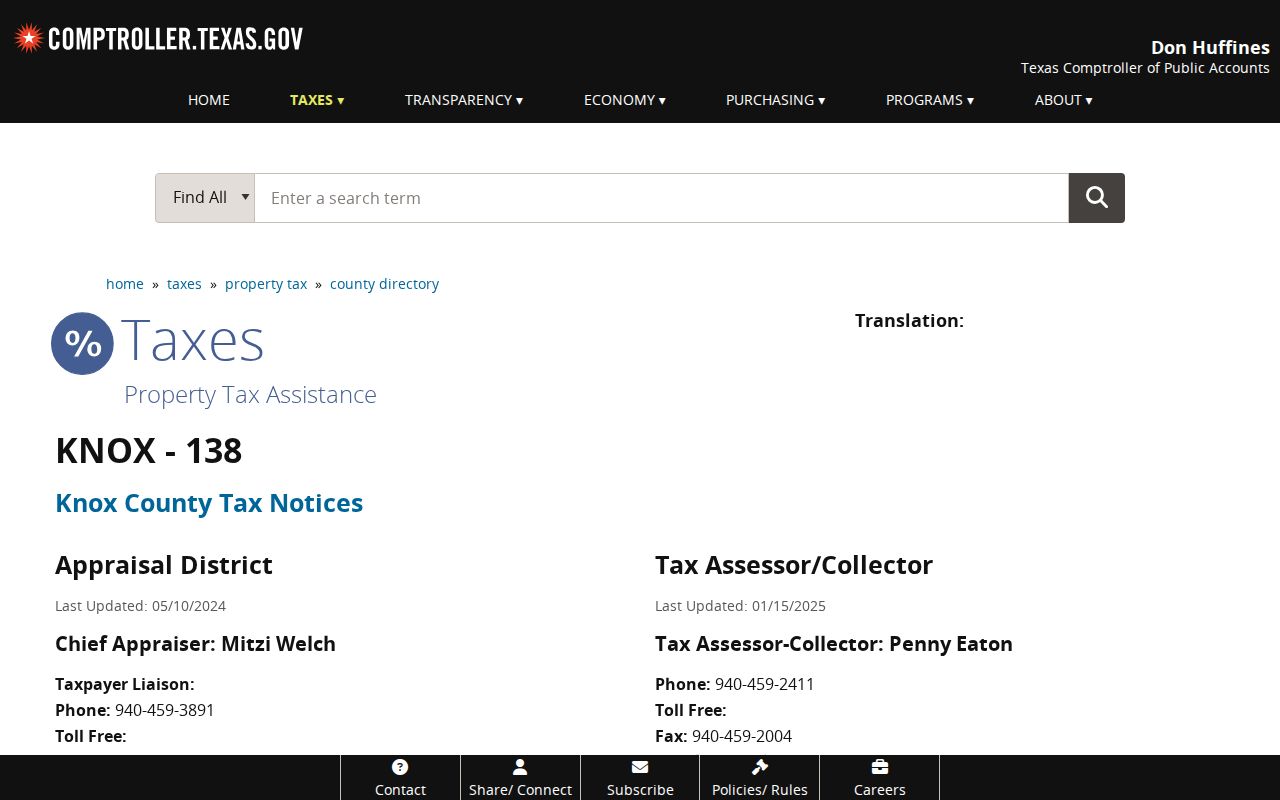The height and width of the screenshot is (800, 1280).
Task: Click Chief Appraiser: Mitzi Welch text
Action: coord(195,644)
